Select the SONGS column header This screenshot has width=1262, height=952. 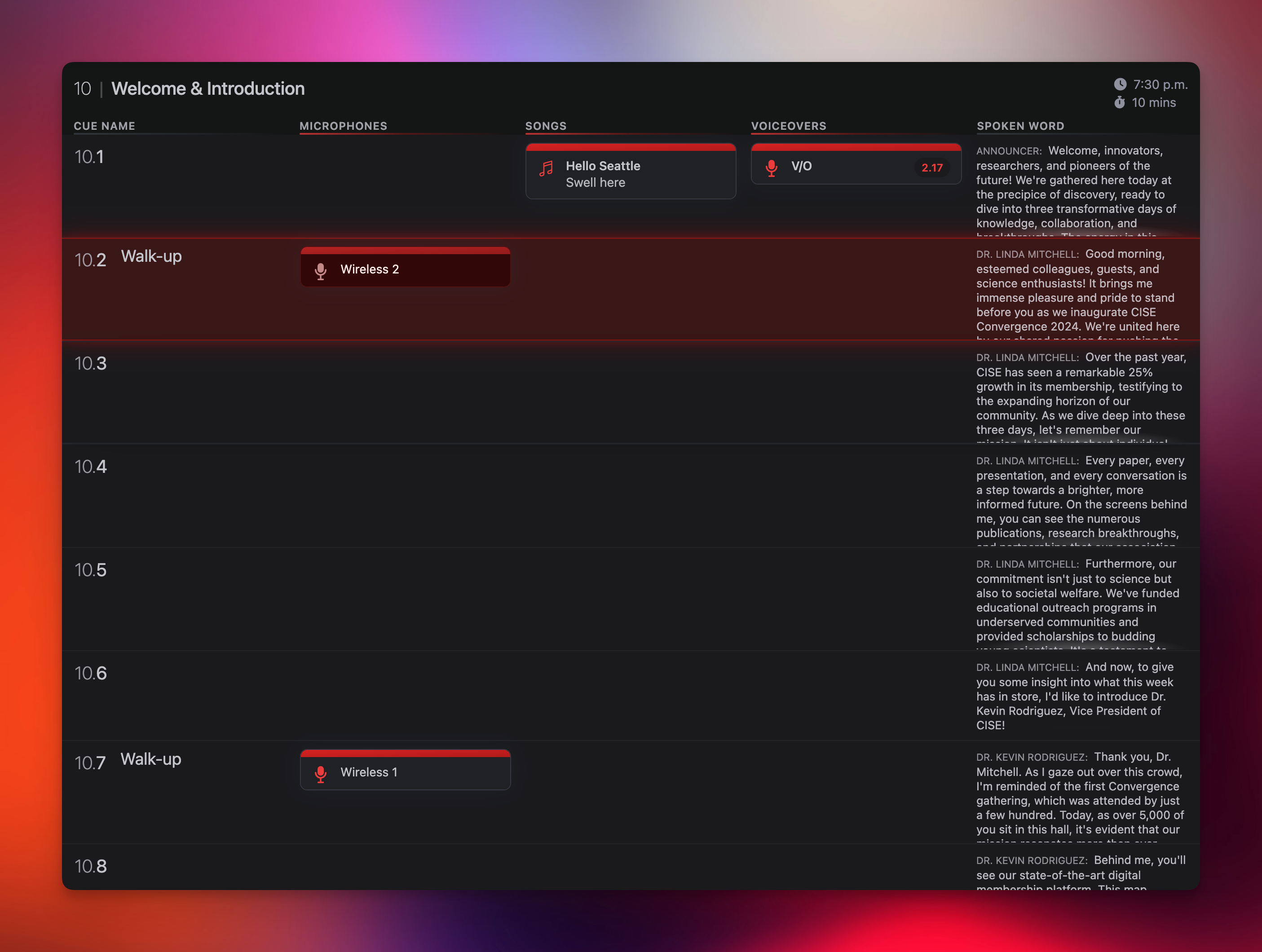point(545,126)
